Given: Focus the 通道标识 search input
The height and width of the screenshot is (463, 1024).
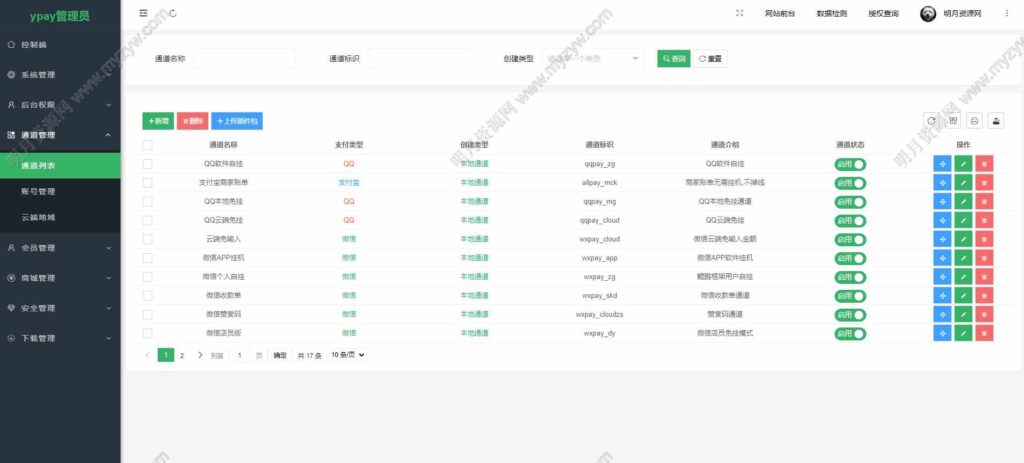Looking at the screenshot, I should coord(419,59).
